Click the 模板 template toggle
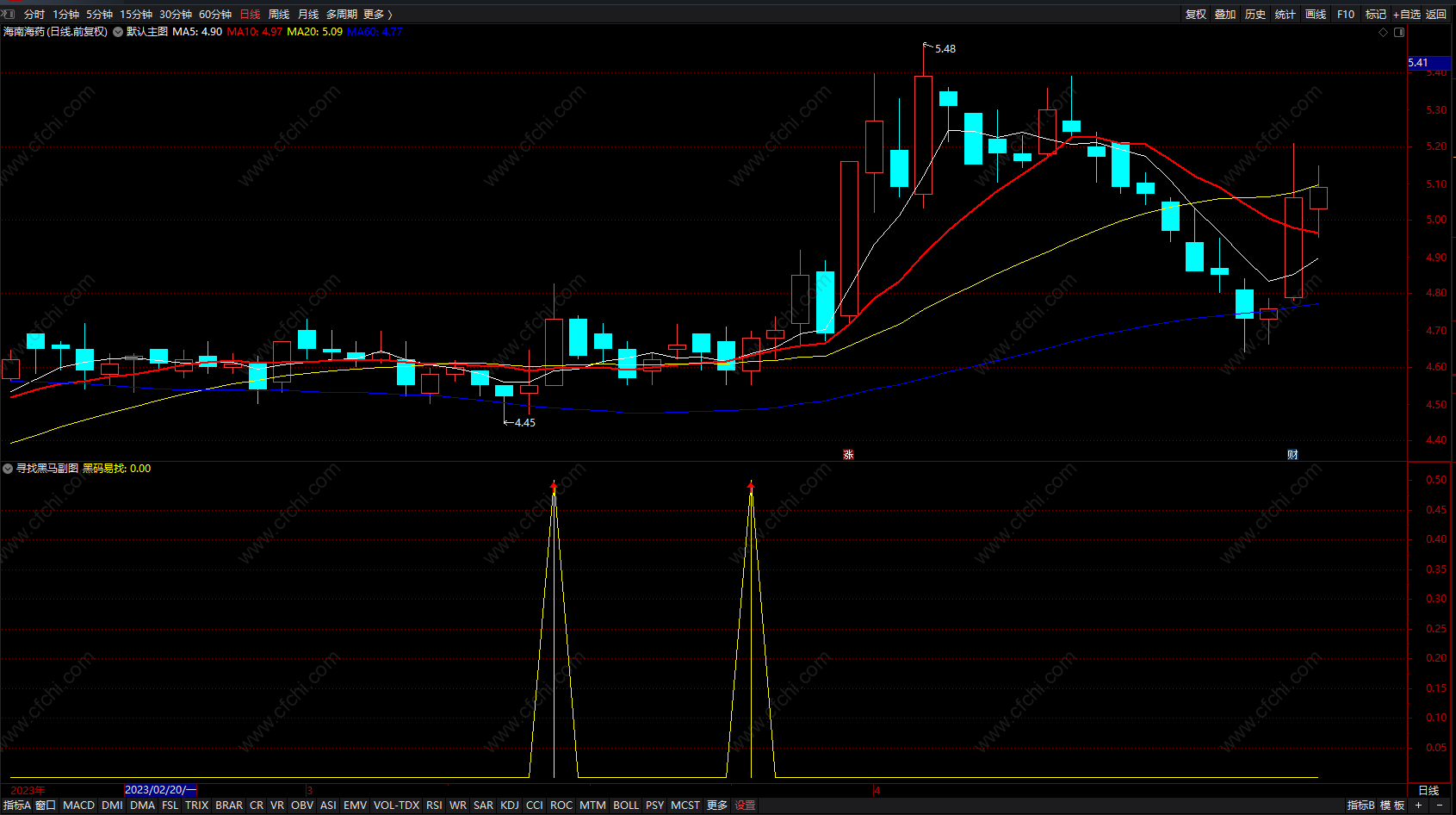Screen dimensions: 1456x815 click(x=1391, y=806)
